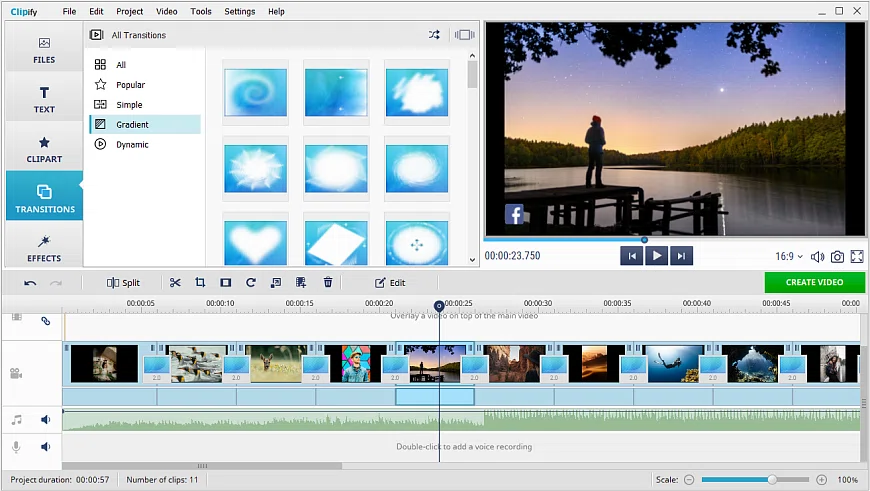Viewport: 870px width, 491px height.
Task: Choose the diamond-shaped transition thumbnail
Action: click(x=336, y=242)
